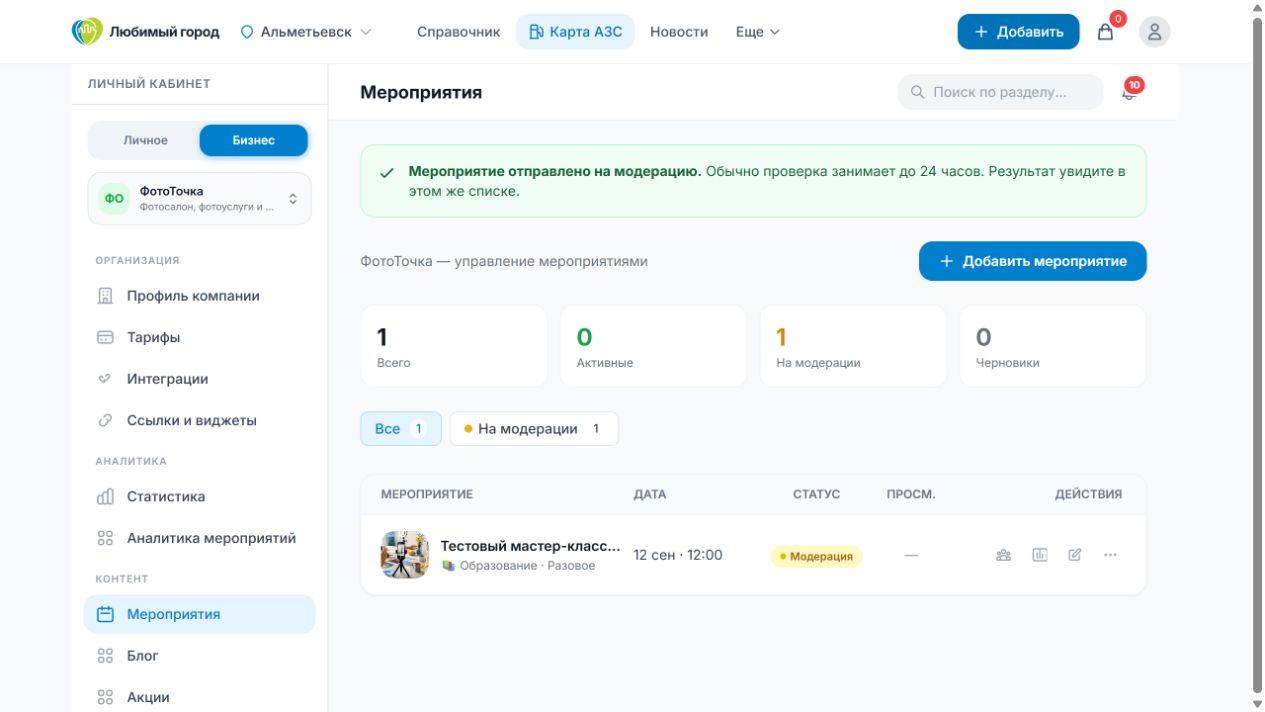The image size is (1265, 712).
Task: Click the Черновики counter card
Action: coord(1053,346)
